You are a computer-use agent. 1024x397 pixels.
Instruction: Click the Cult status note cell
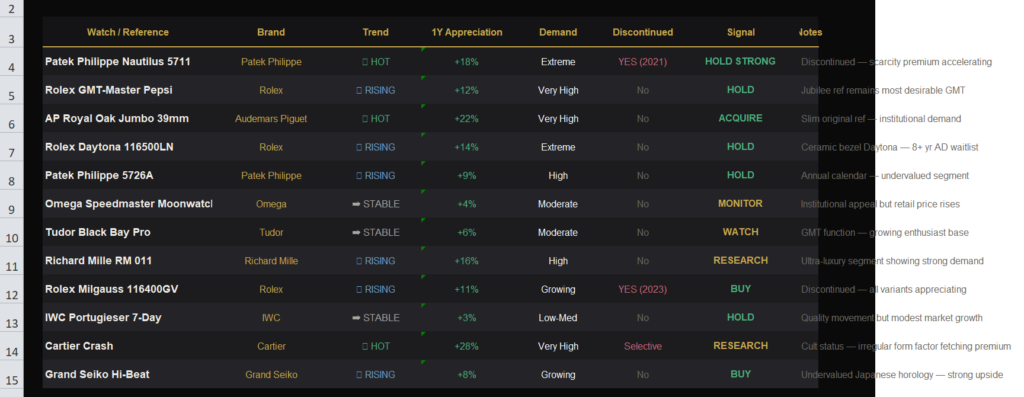(906, 347)
